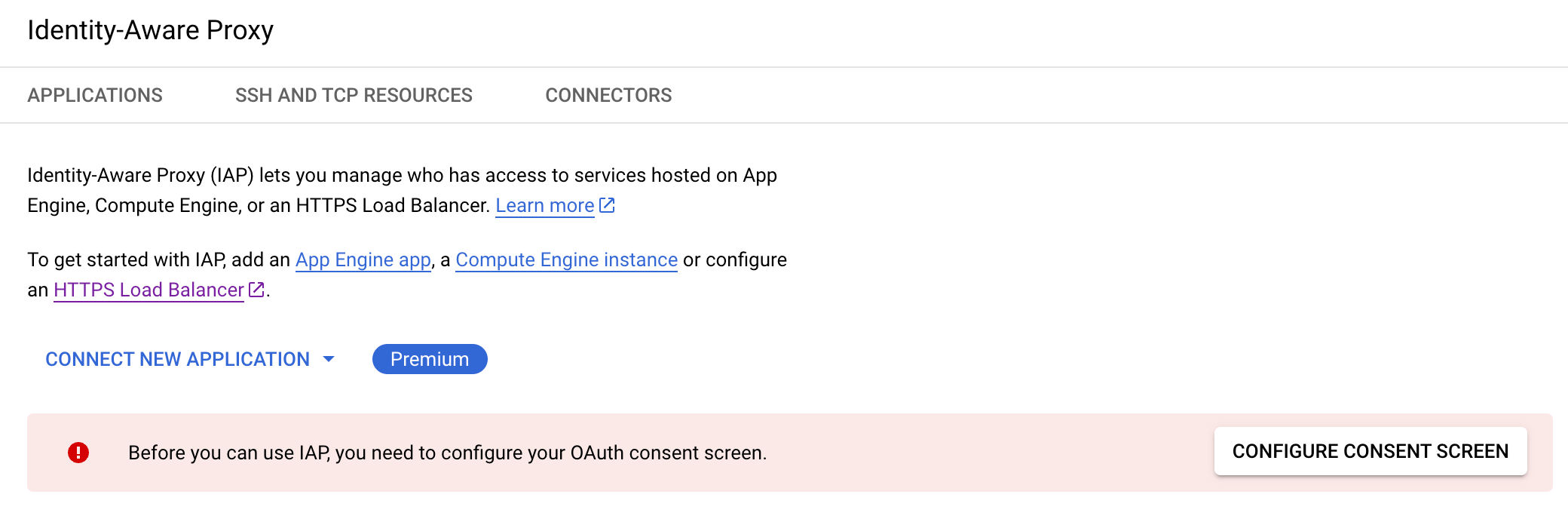This screenshot has height=525, width=1568.
Task: Click the blank pink area of the warning banner
Action: click(x=980, y=453)
